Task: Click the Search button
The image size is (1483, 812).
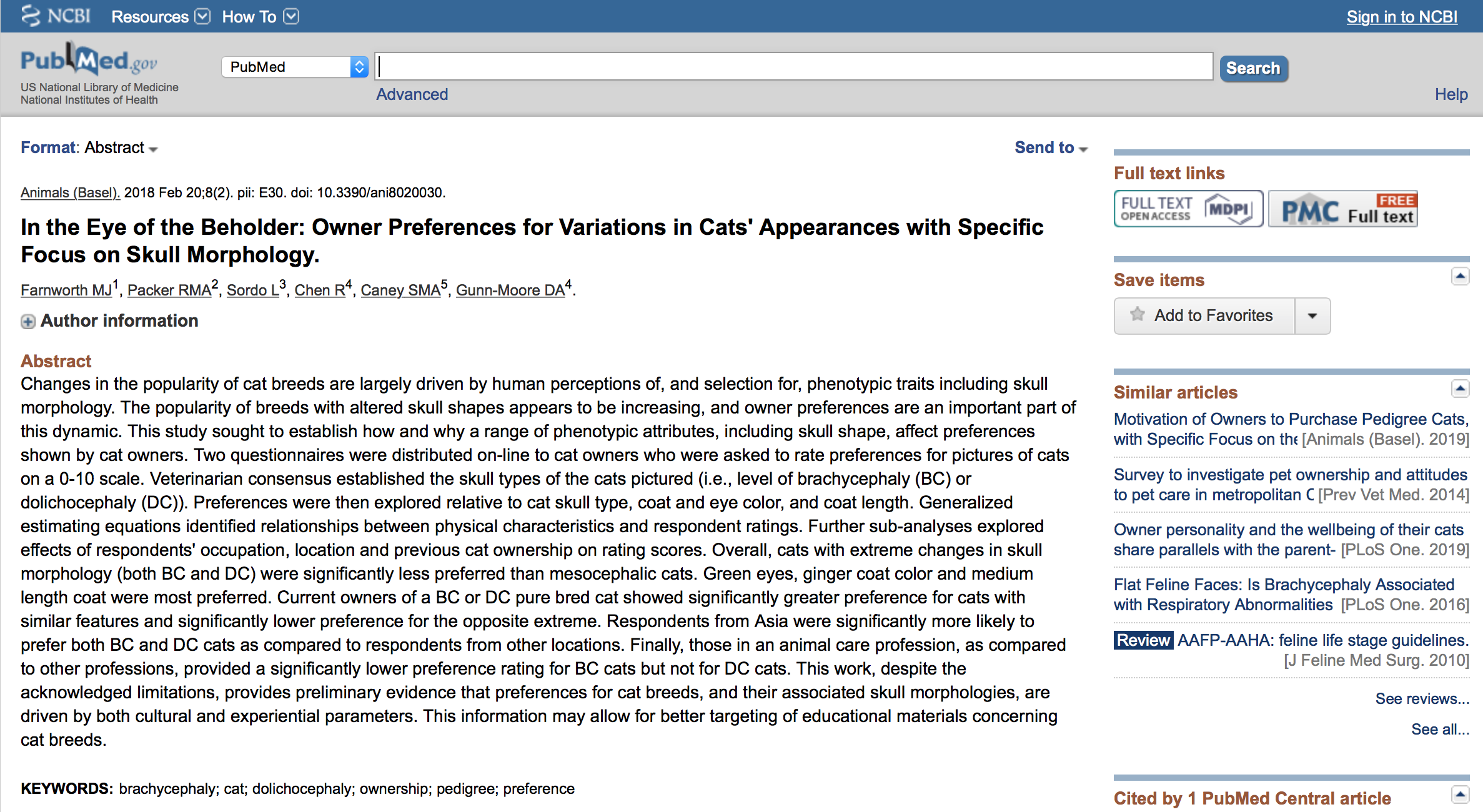Action: 1253,68
